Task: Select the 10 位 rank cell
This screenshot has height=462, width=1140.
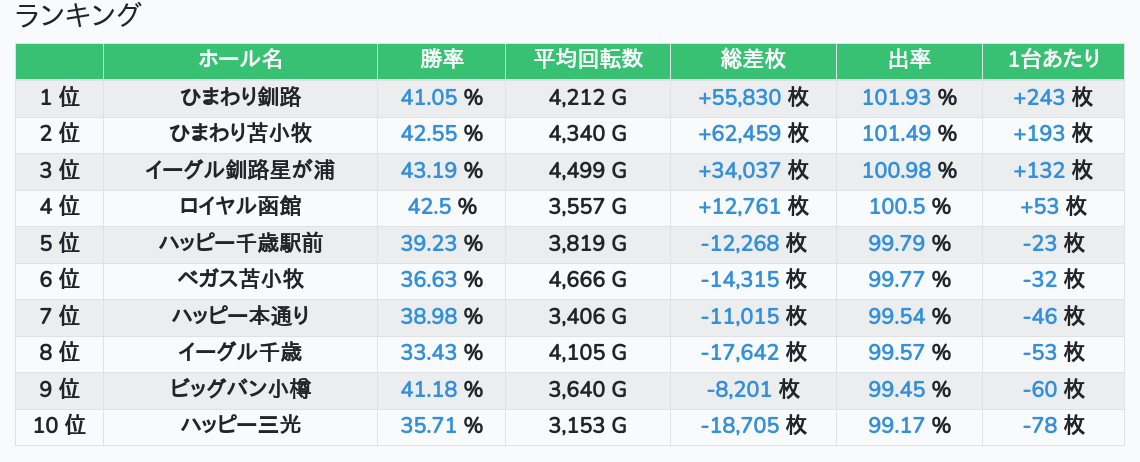Action: [x=59, y=426]
